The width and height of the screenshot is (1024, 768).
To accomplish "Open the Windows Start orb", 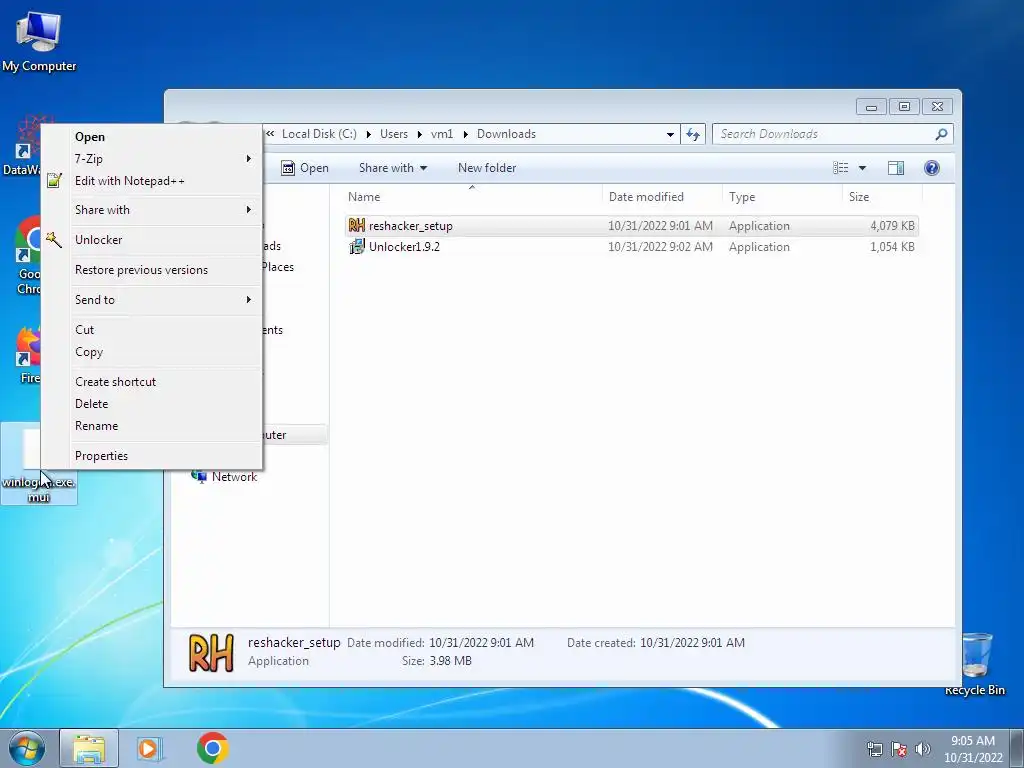I will click(x=27, y=748).
